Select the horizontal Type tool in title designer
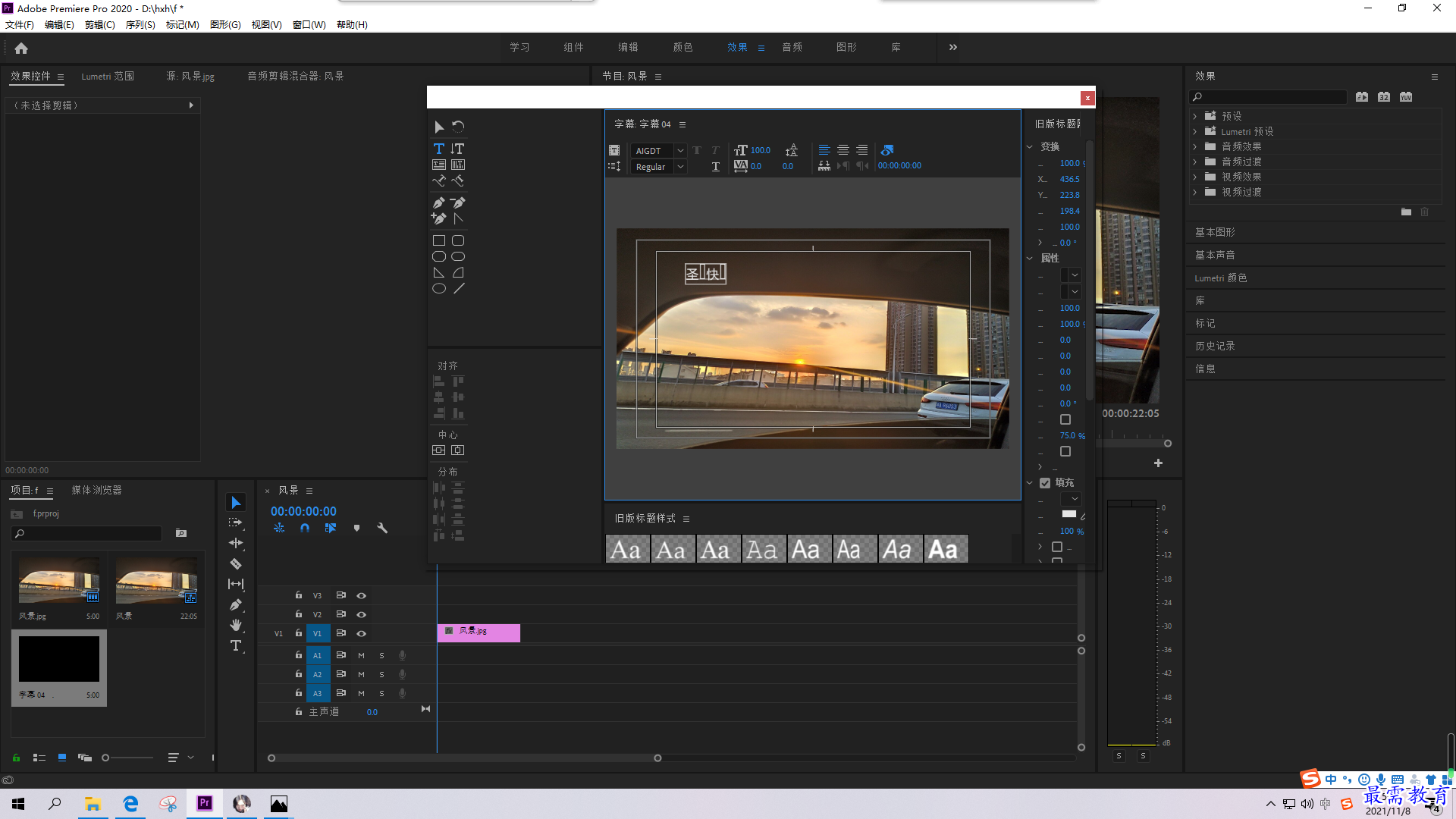 click(x=439, y=149)
